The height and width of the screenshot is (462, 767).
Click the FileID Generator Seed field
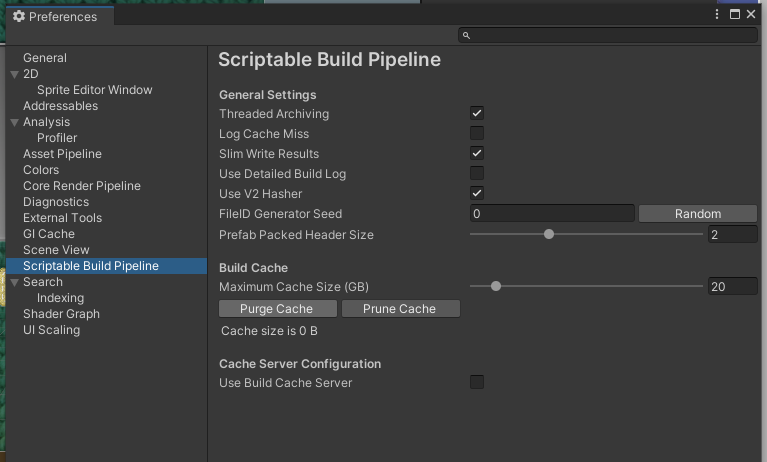(552, 214)
